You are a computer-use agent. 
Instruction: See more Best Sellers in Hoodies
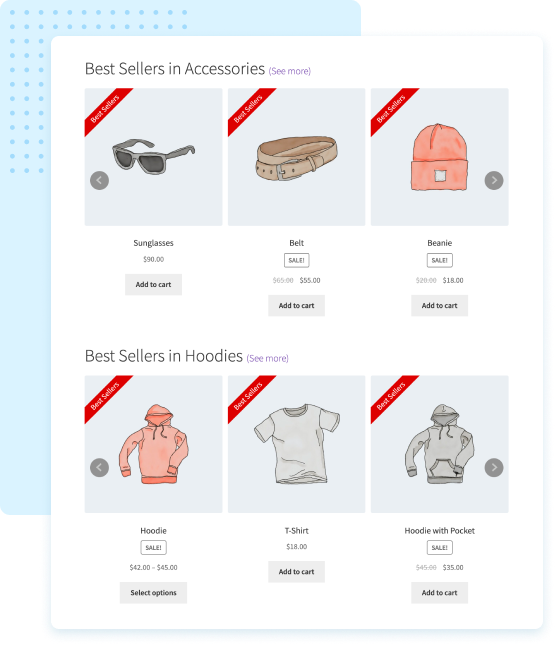pos(267,358)
